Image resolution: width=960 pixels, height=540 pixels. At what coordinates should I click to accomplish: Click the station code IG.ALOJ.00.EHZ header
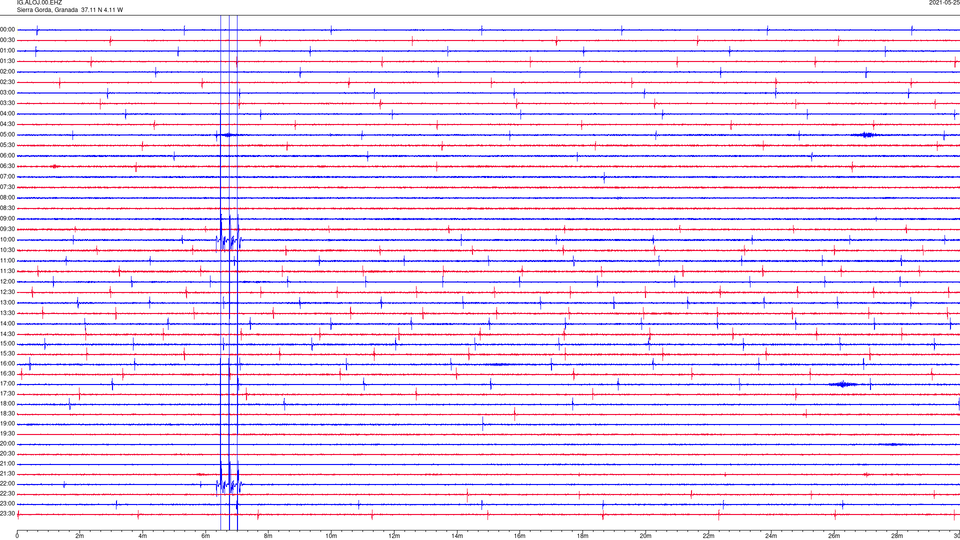click(39, 3)
